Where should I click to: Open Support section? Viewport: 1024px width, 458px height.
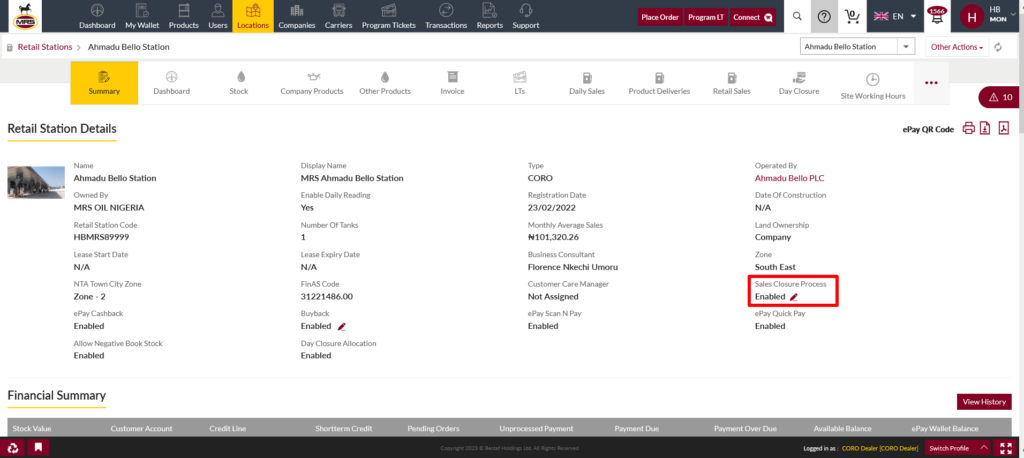[526, 16]
